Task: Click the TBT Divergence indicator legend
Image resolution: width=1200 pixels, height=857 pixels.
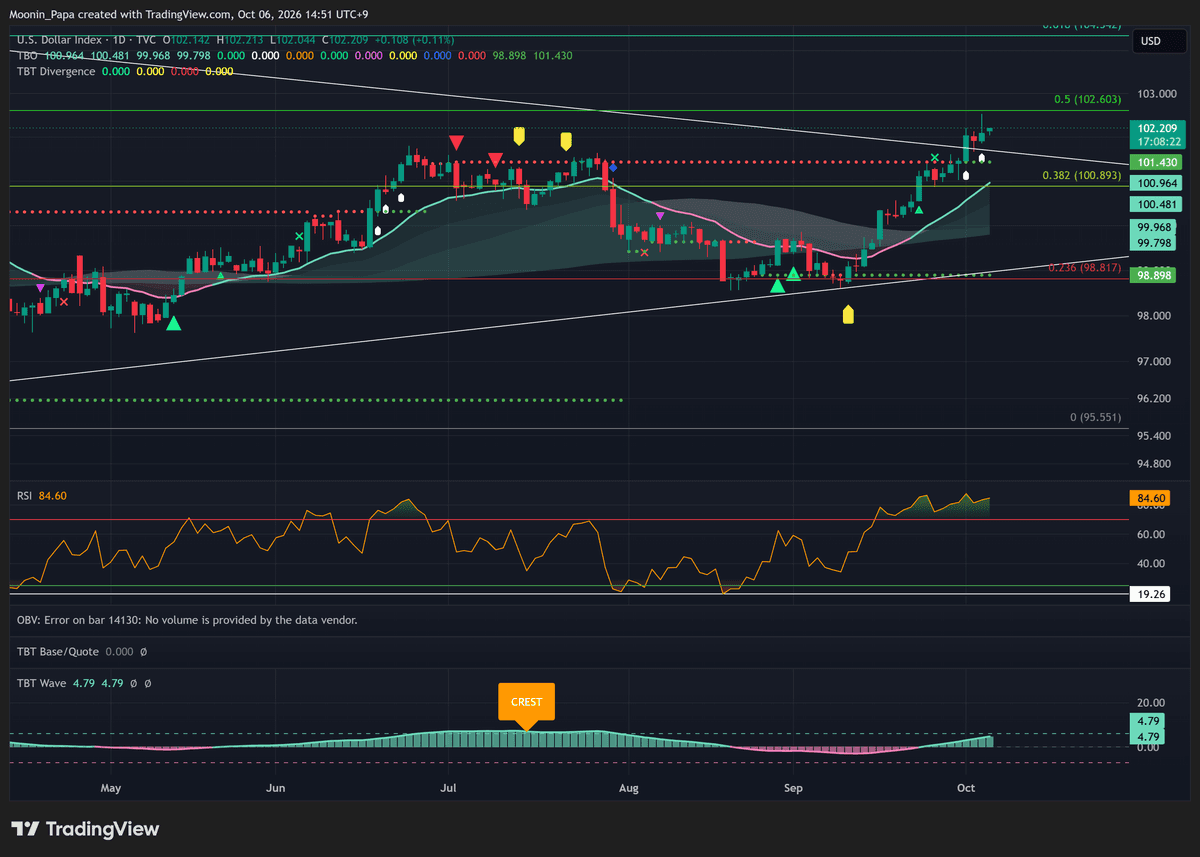Action: point(56,72)
